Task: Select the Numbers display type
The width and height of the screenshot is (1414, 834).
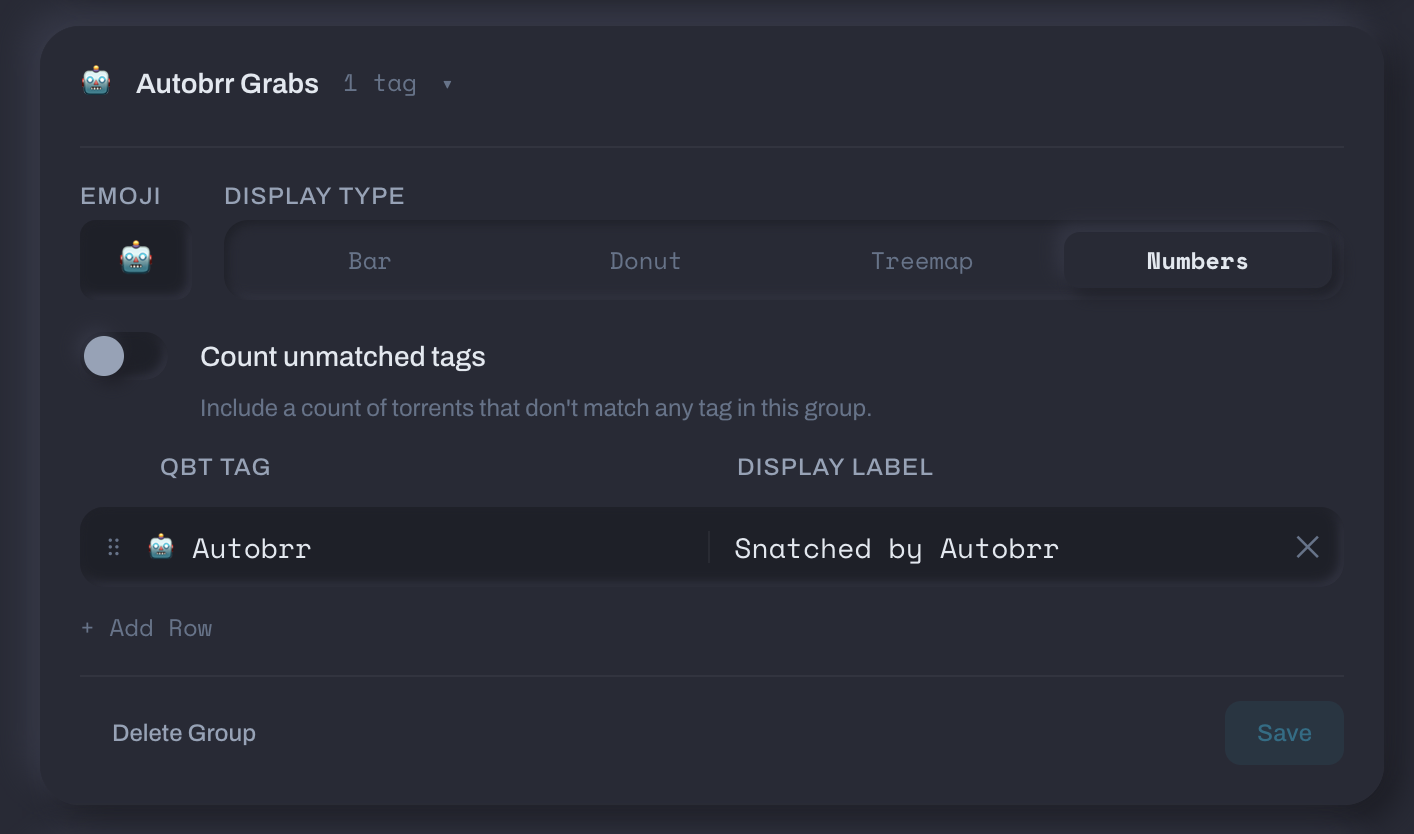Action: [x=1197, y=261]
